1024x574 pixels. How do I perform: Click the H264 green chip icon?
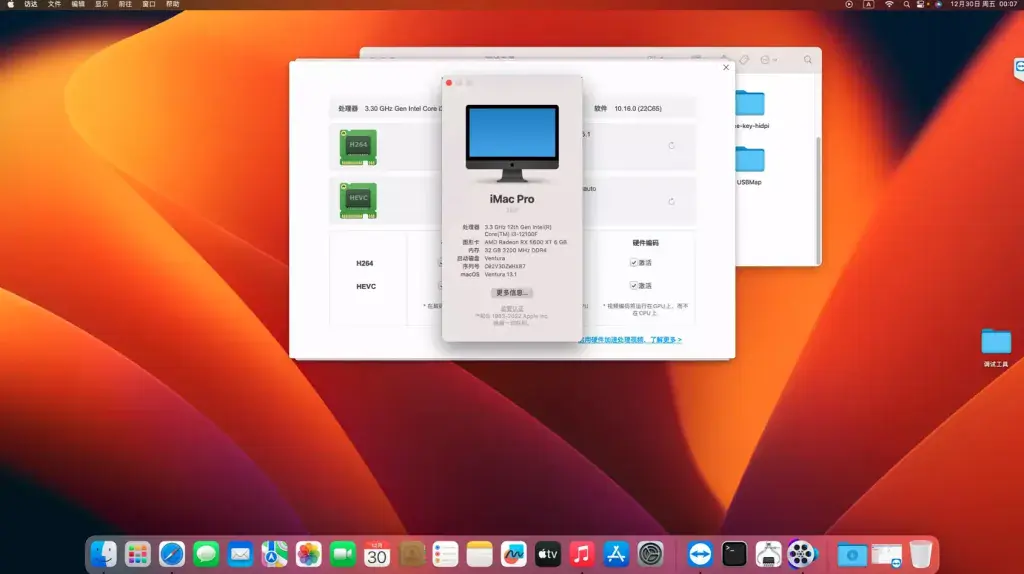pyautogui.click(x=358, y=147)
